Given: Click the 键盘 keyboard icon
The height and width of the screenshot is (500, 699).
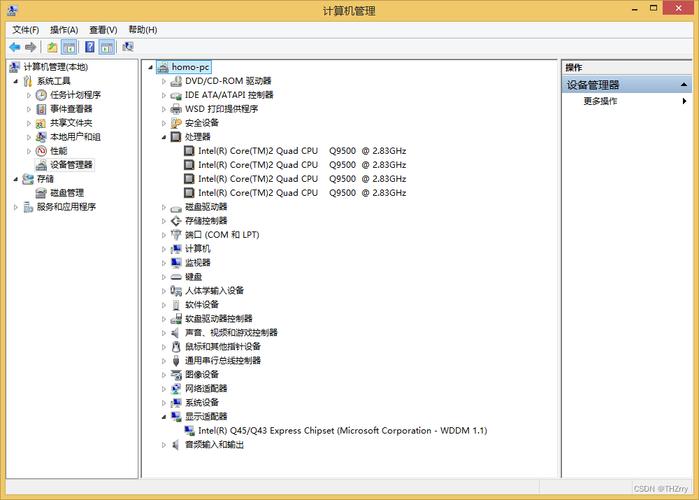Looking at the screenshot, I should click(x=176, y=277).
